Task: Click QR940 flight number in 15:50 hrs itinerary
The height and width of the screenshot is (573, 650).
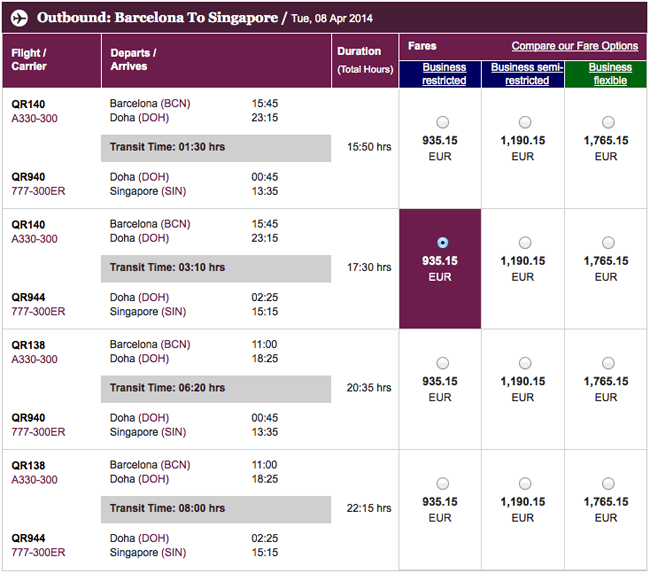Action: coord(28,177)
